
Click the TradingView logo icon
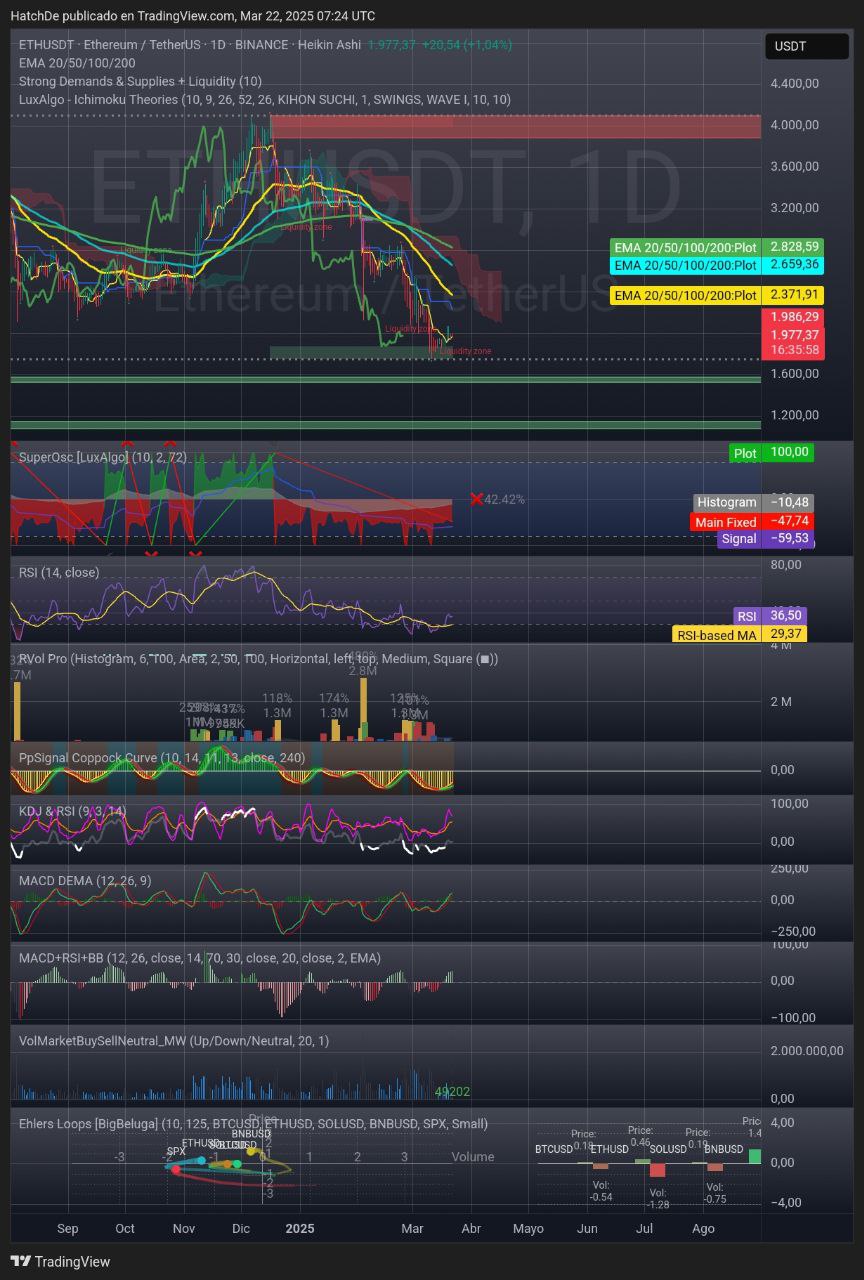pyautogui.click(x=21, y=1261)
